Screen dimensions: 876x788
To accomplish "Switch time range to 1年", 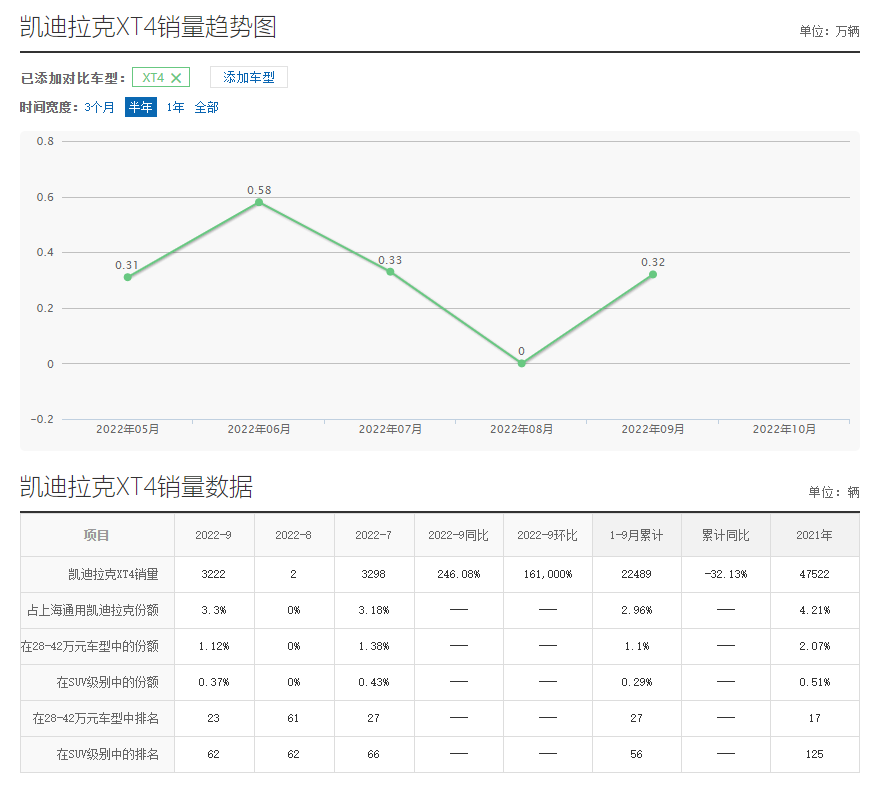I will [175, 107].
